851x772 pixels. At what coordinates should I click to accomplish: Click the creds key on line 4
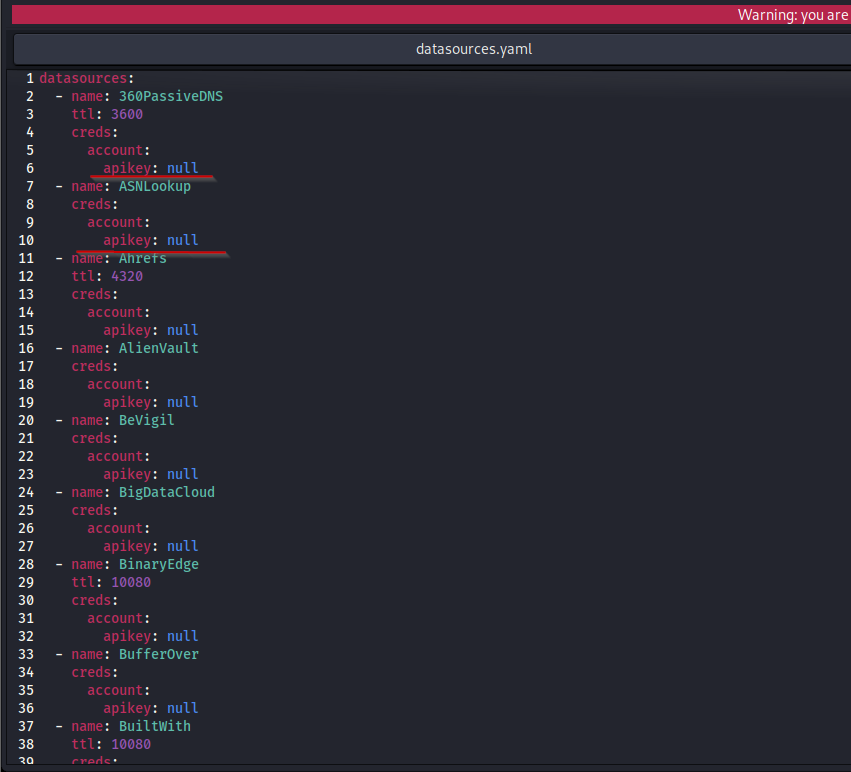(91, 132)
